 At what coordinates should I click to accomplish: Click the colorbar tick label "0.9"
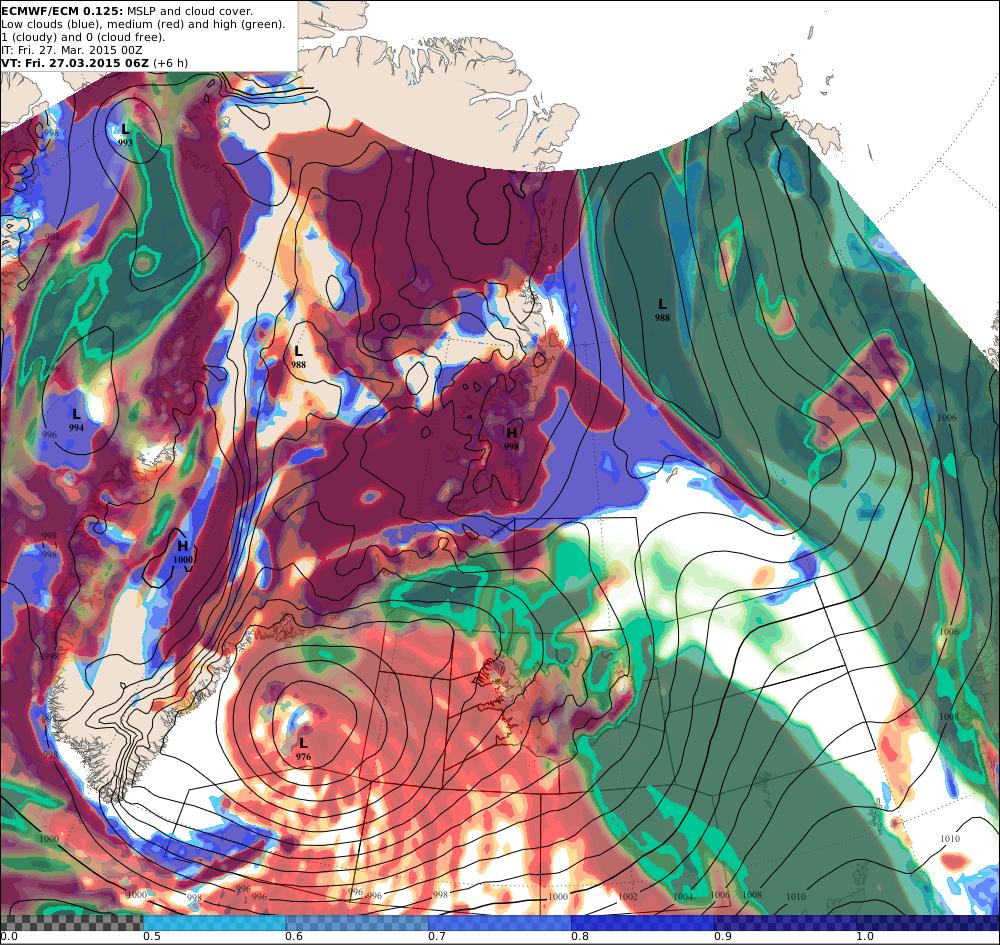coord(723,937)
